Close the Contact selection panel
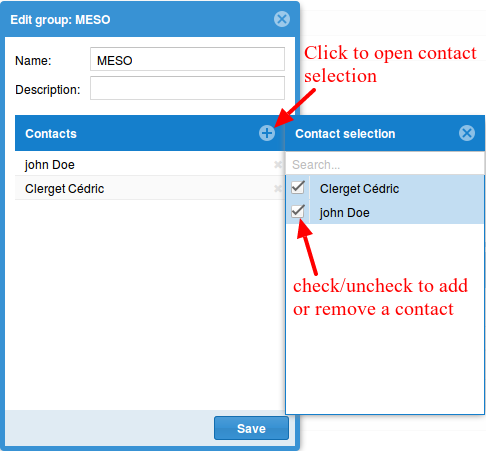 coord(467,133)
